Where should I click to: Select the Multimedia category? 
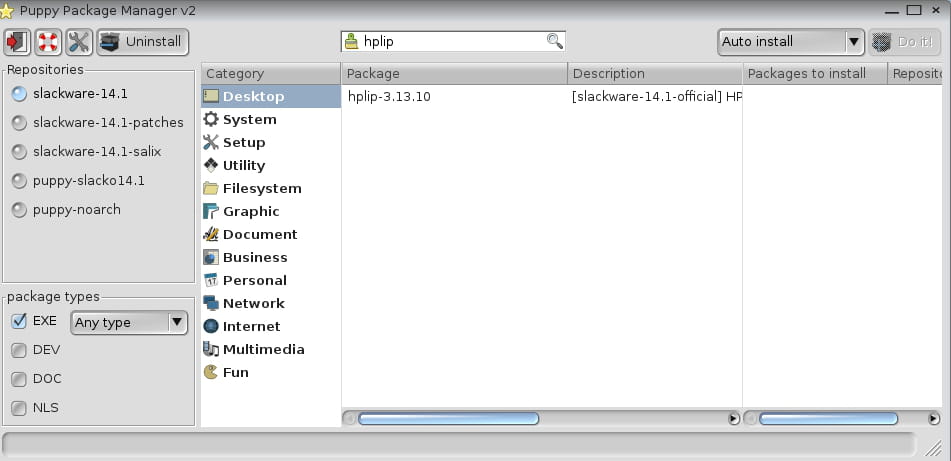[271, 349]
